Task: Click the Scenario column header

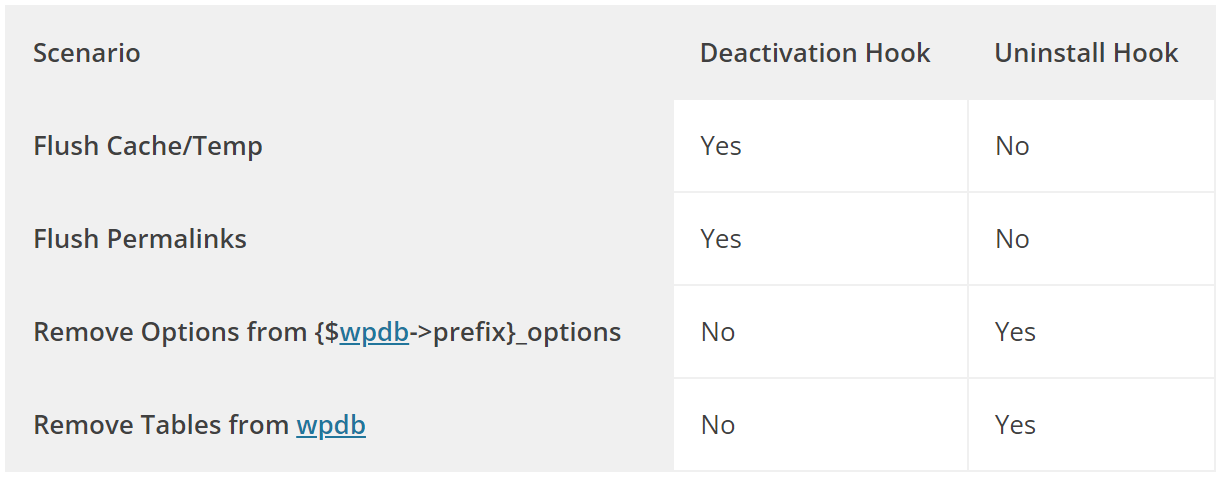Action: point(87,53)
